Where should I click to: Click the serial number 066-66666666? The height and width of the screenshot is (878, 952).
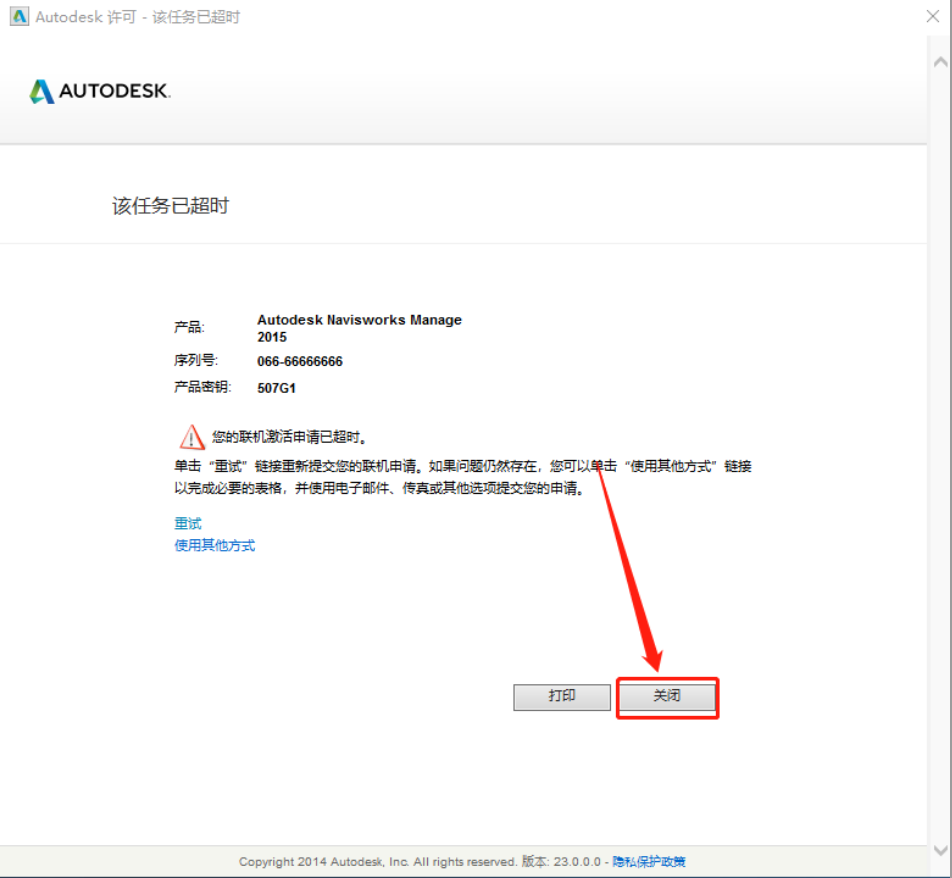click(x=300, y=362)
